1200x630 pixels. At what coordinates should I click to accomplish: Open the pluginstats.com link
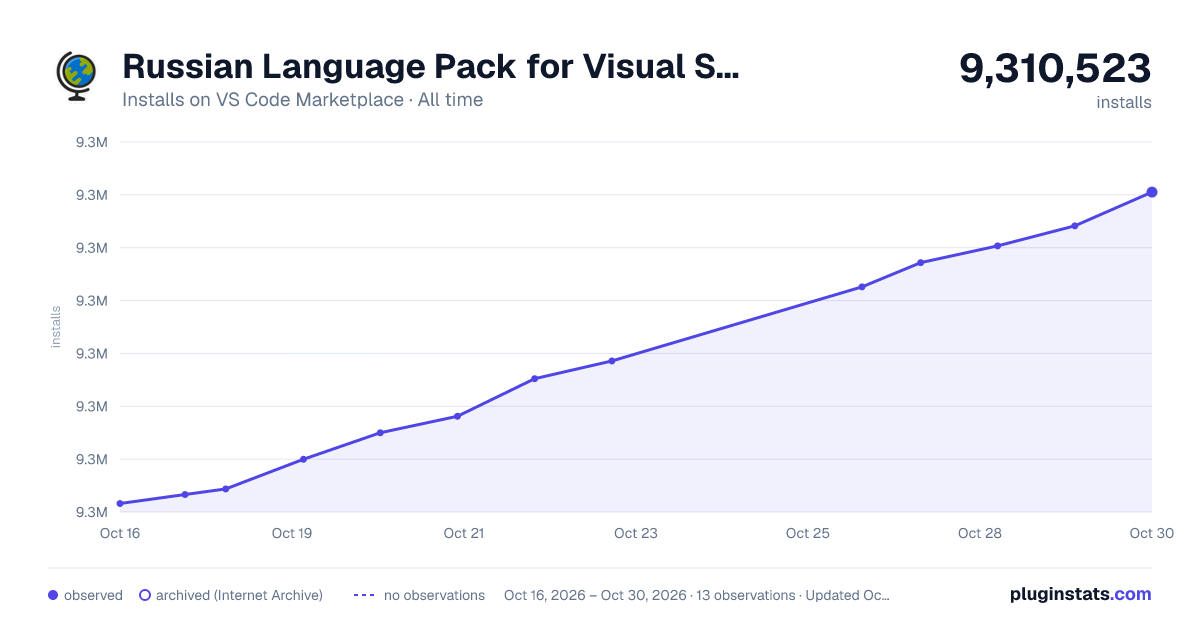click(x=1080, y=594)
